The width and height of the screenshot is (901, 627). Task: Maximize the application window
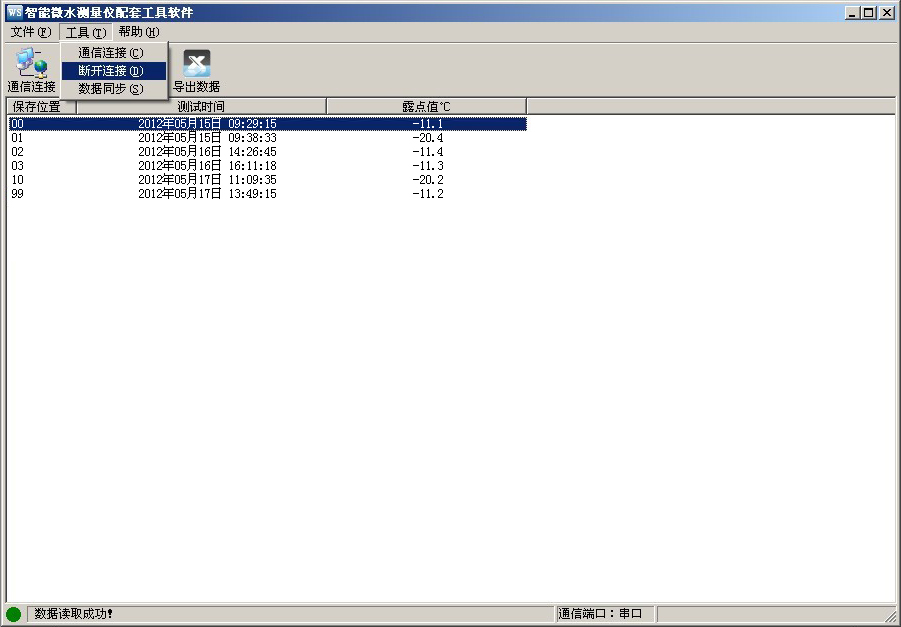pyautogui.click(x=869, y=13)
